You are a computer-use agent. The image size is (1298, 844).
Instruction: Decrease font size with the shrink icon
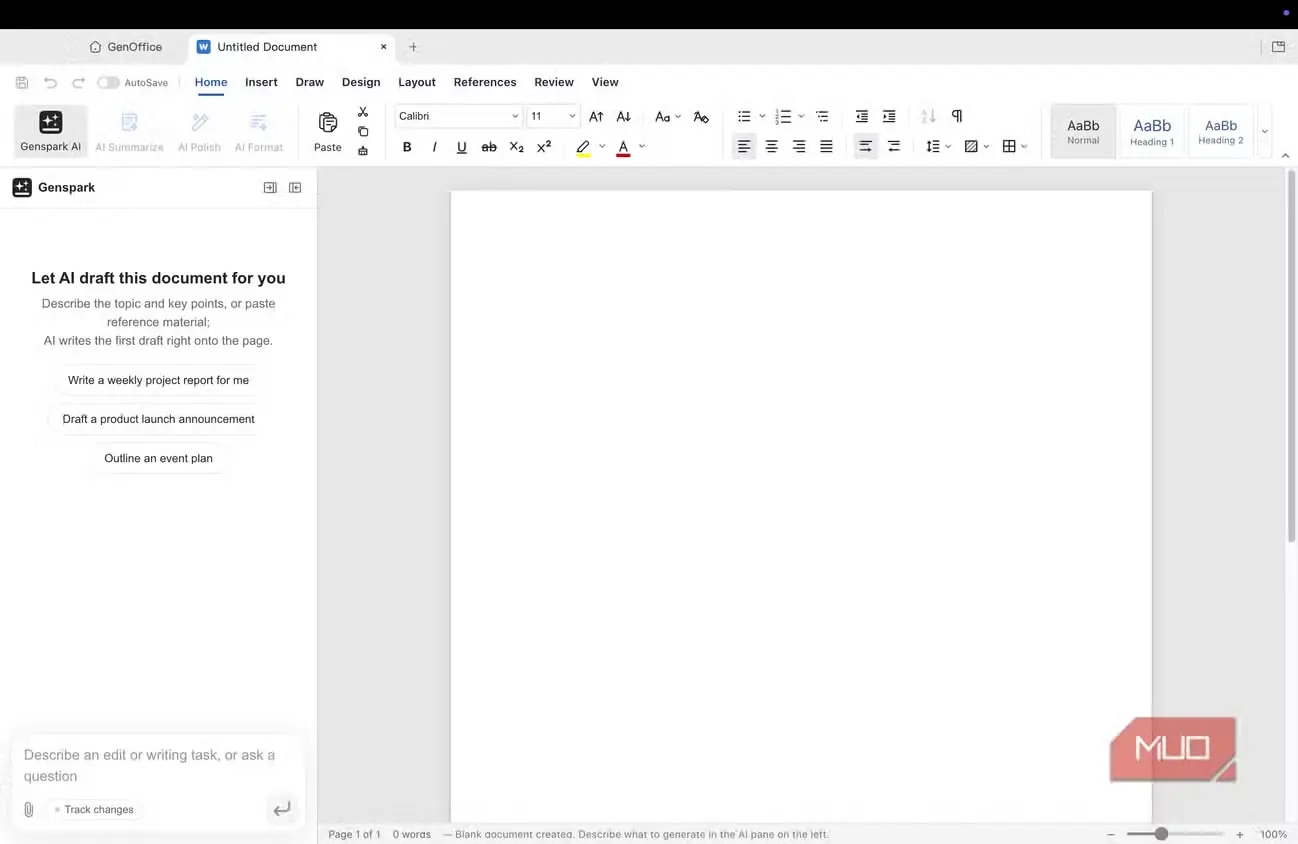pyautogui.click(x=624, y=116)
